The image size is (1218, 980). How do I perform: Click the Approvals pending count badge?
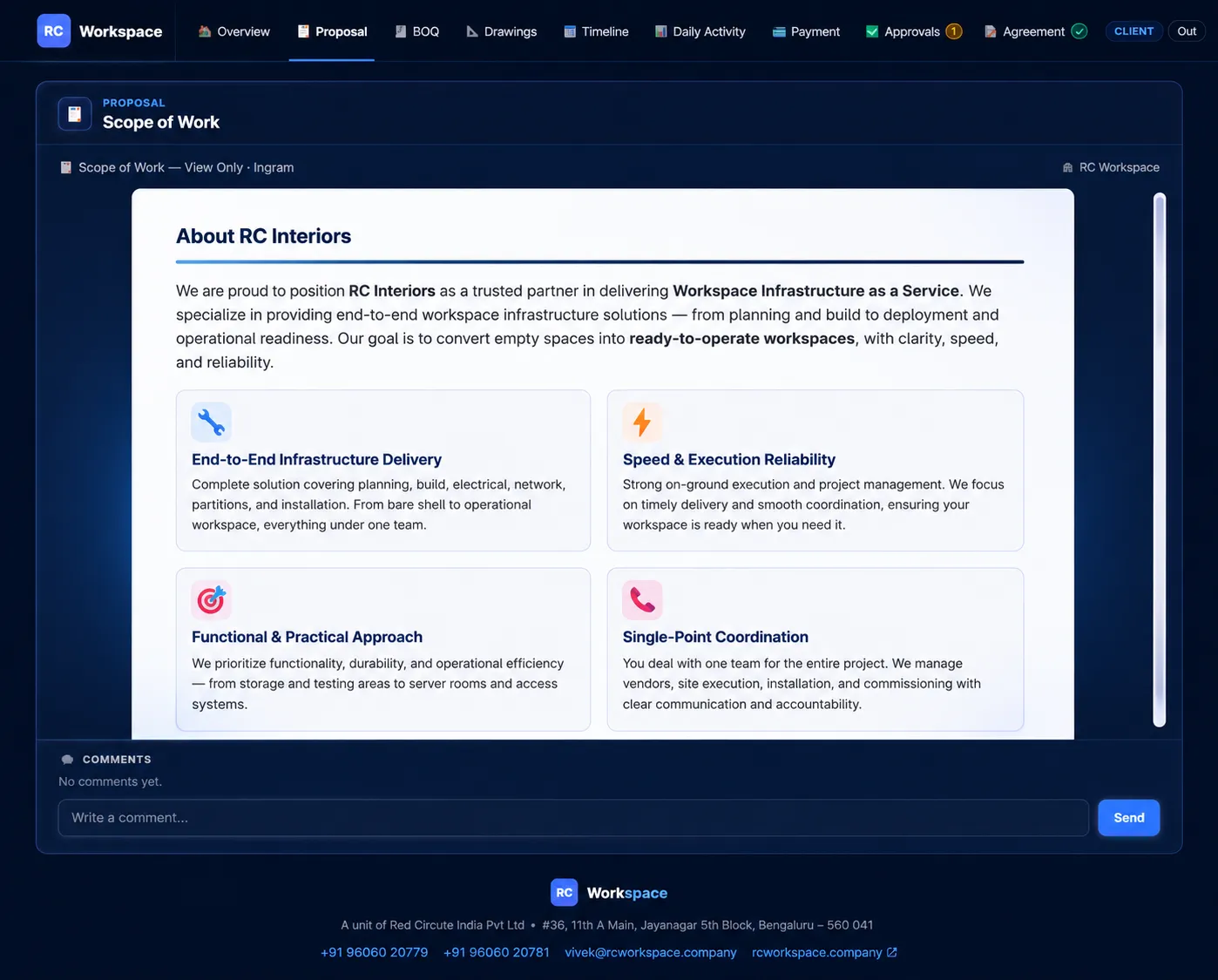click(954, 31)
